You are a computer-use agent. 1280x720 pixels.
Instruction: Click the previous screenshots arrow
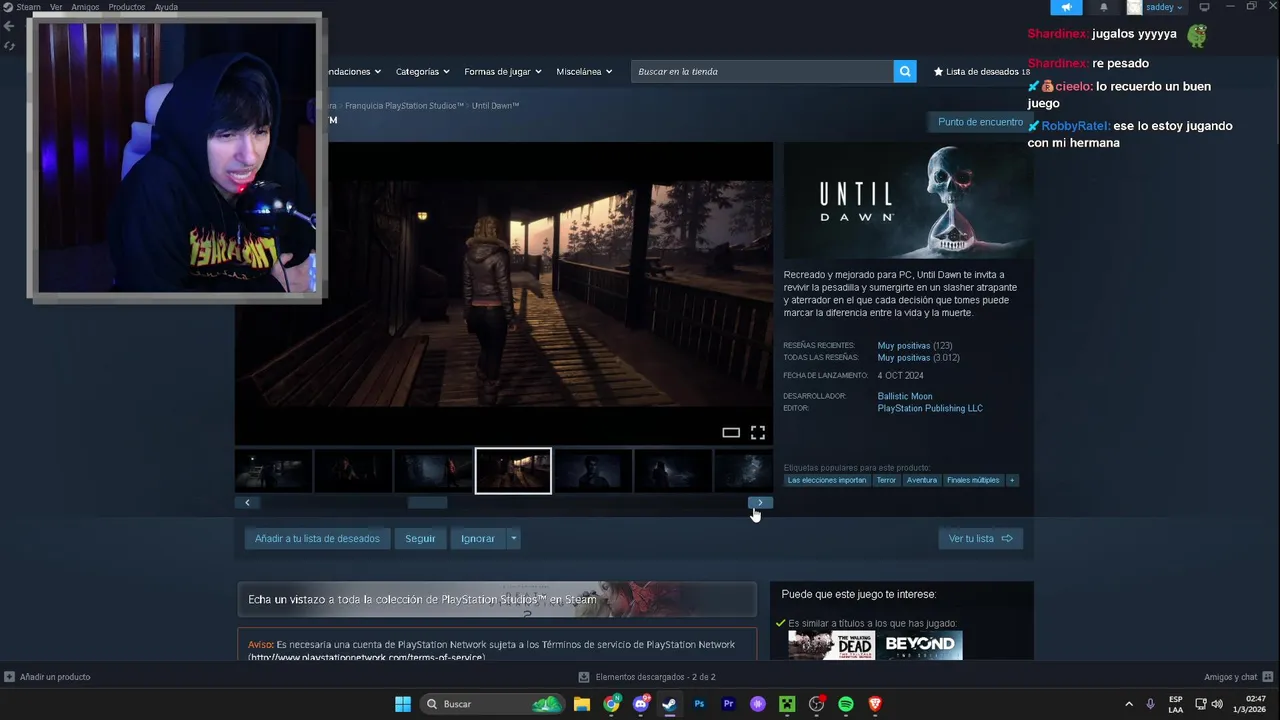click(247, 503)
